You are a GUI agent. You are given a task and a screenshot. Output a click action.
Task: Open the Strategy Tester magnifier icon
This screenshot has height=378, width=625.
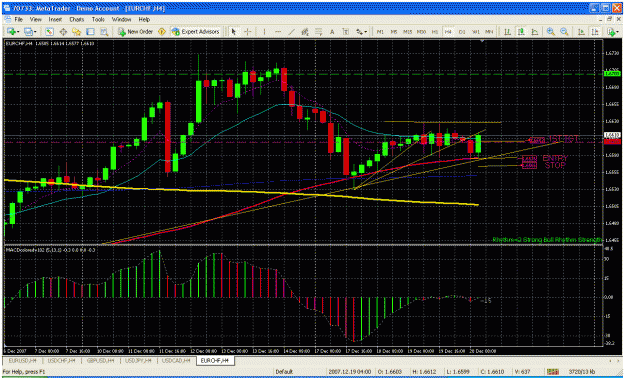(104, 32)
